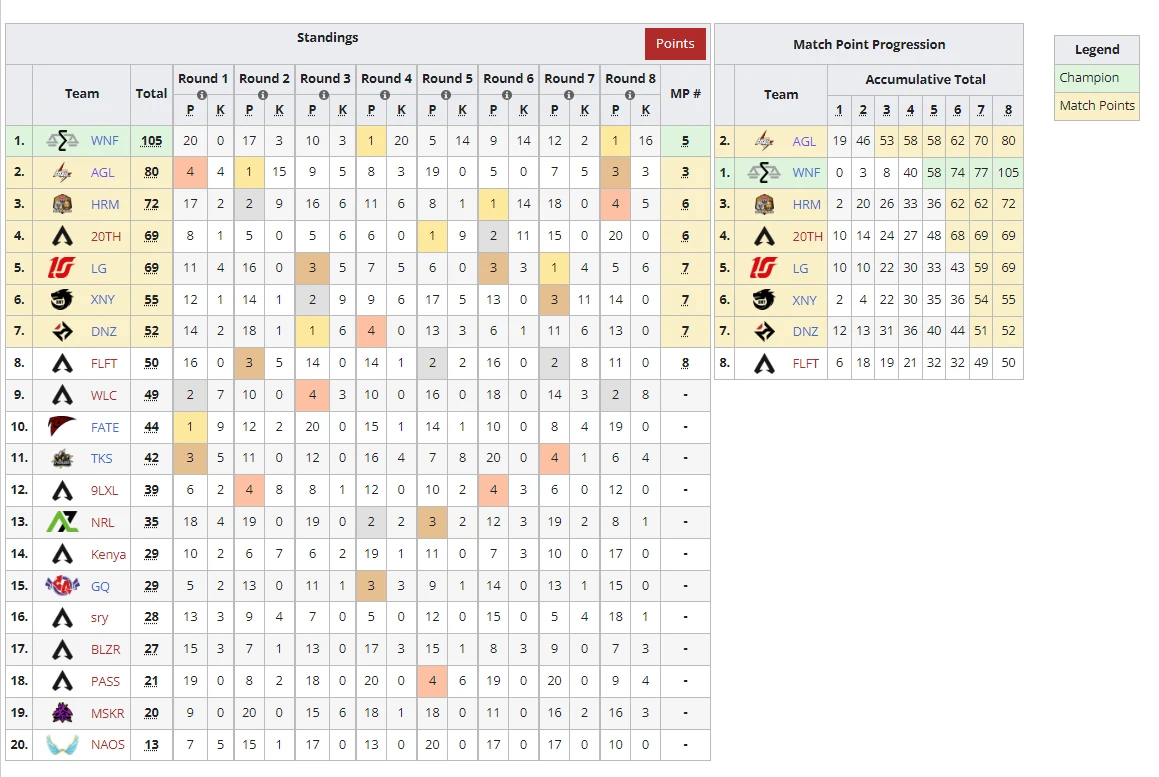The width and height of the screenshot is (1159, 777).
Task: Click the MP # column header
Action: 685,93
